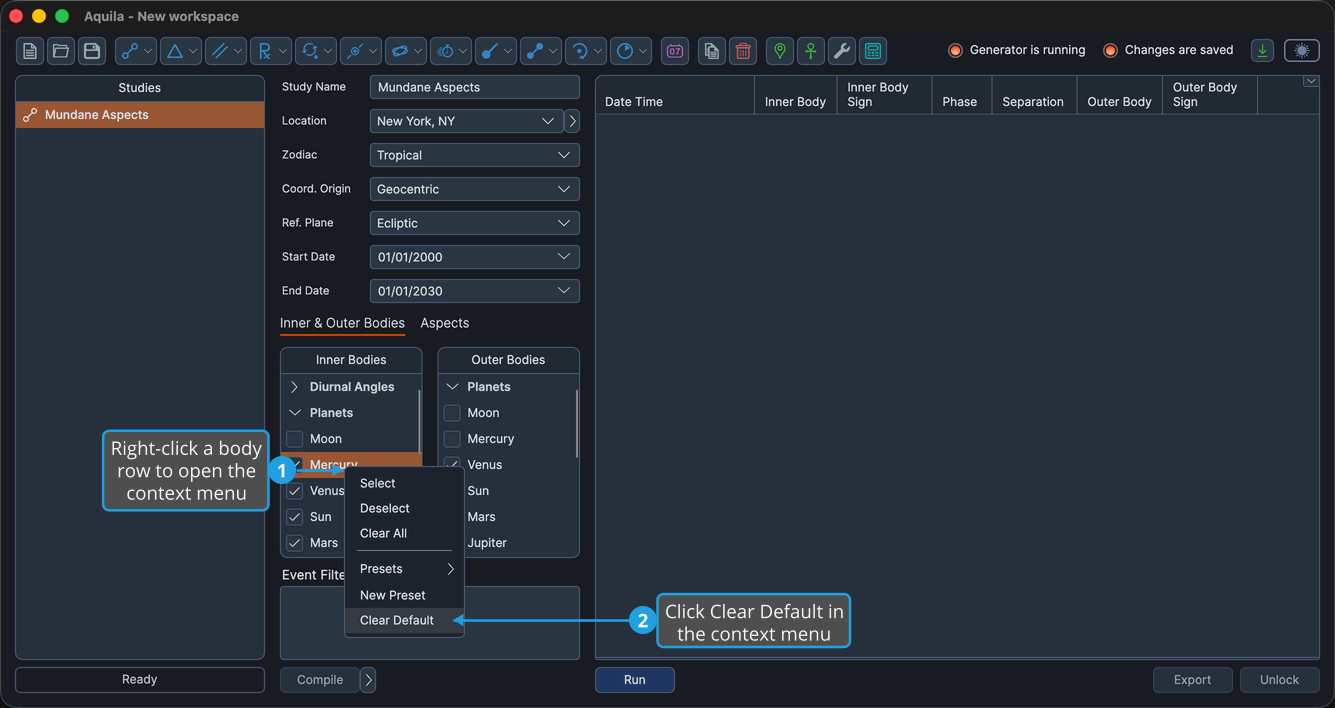Choose Deselect from the context menu
1335x708 pixels.
coord(404,508)
